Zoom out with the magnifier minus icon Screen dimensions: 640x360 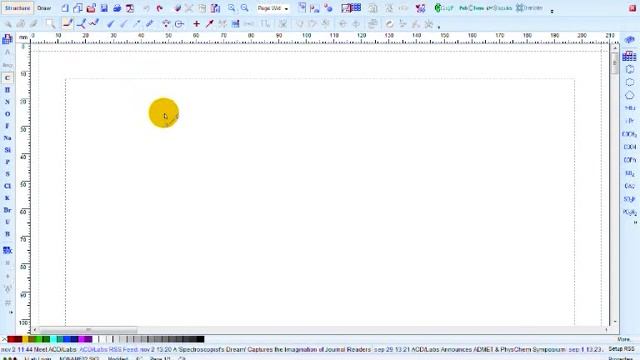pos(244,8)
